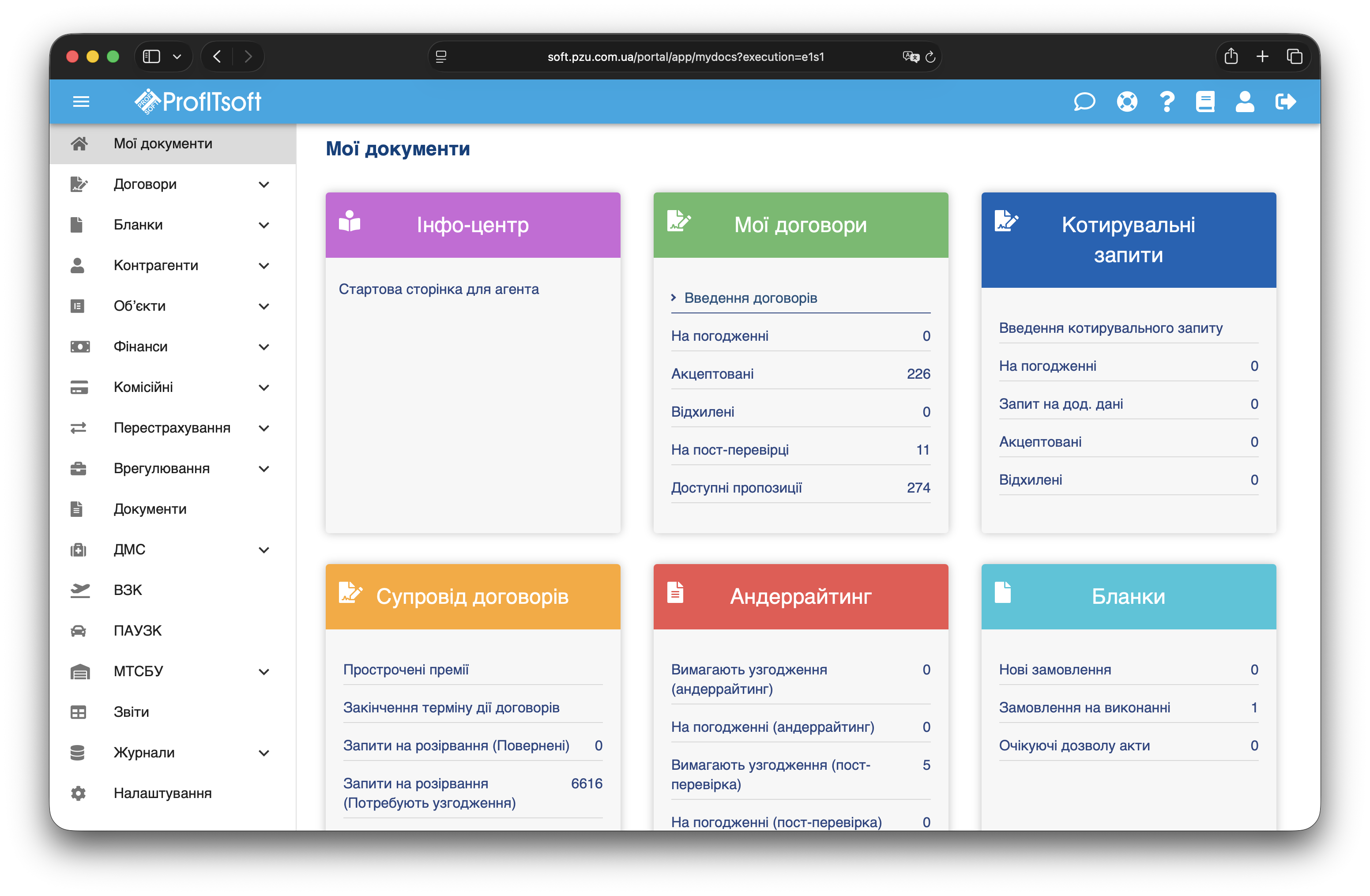Viewport: 1370px width, 896px height.
Task: Open the Звіти menu item
Action: click(x=131, y=712)
